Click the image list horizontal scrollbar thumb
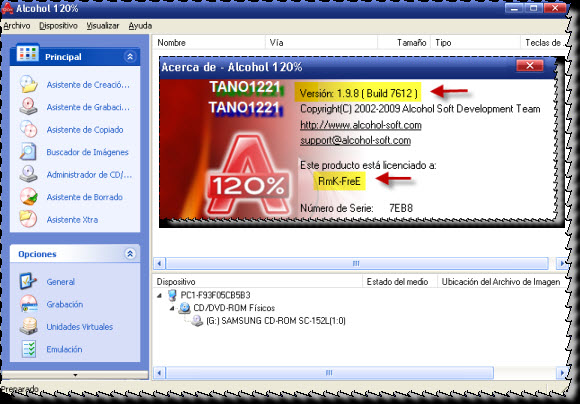The height and width of the screenshot is (404, 580). (x=357, y=263)
